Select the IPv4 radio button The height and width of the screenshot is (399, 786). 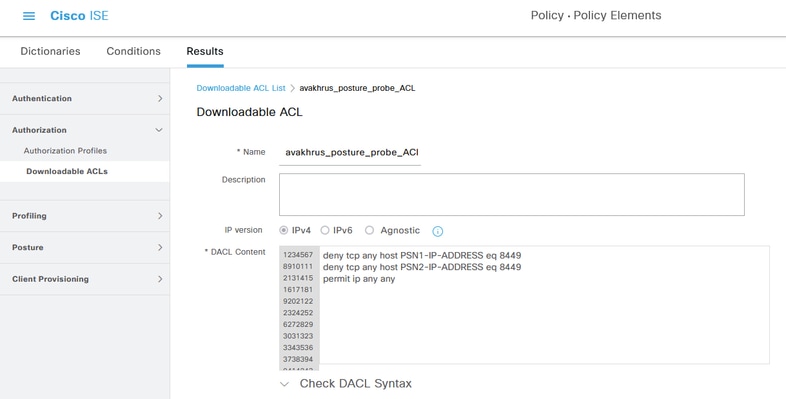[x=284, y=231]
